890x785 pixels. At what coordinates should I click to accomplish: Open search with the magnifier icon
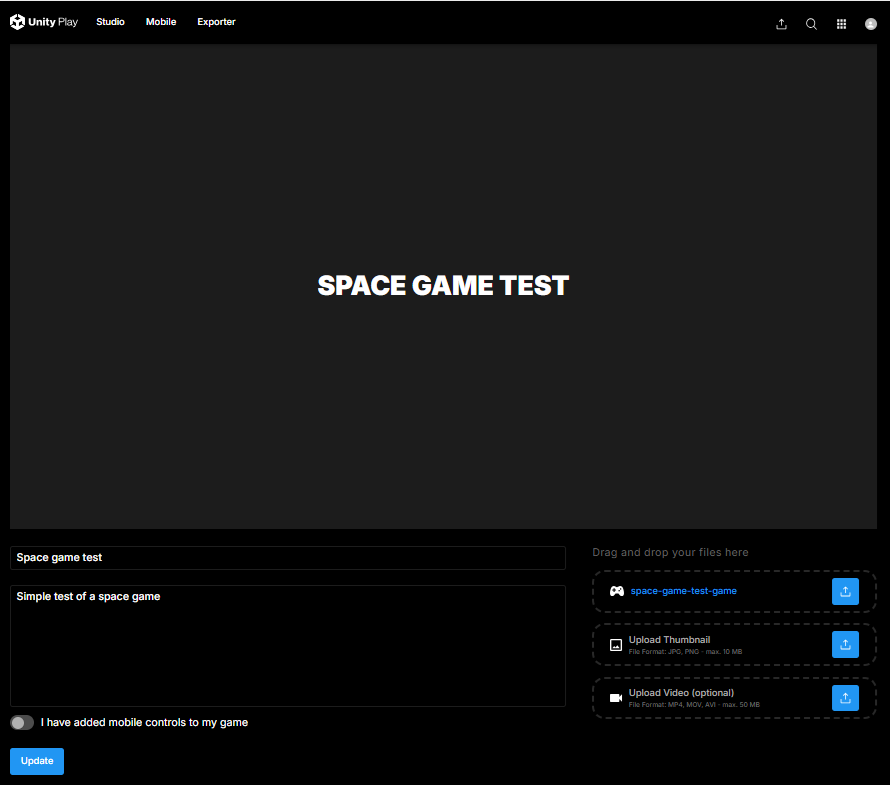pos(811,24)
